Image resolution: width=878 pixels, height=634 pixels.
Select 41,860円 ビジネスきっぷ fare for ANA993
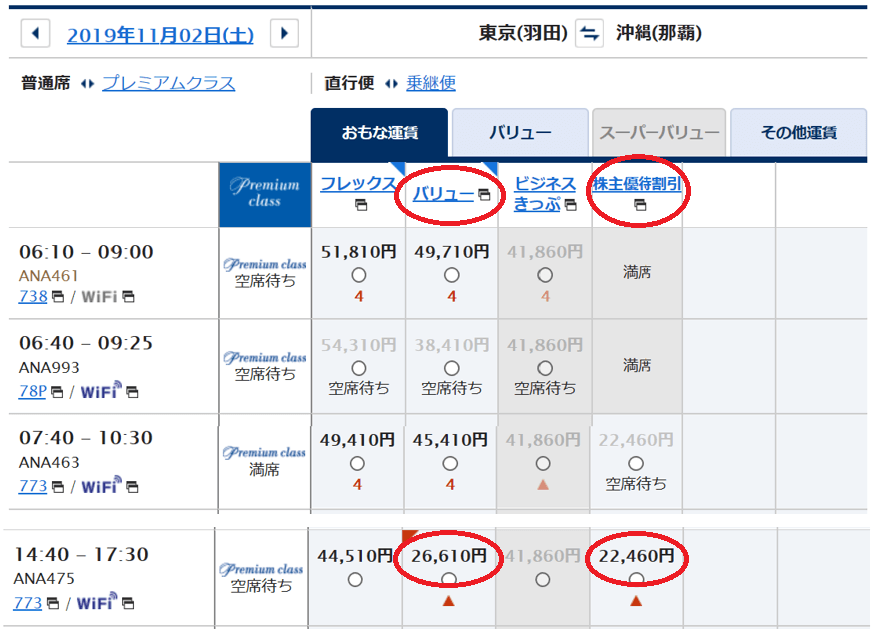tap(545, 368)
